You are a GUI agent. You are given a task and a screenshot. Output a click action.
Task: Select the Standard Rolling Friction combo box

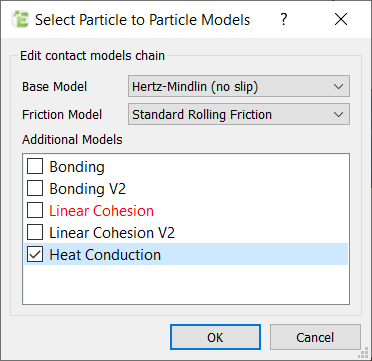(x=239, y=114)
